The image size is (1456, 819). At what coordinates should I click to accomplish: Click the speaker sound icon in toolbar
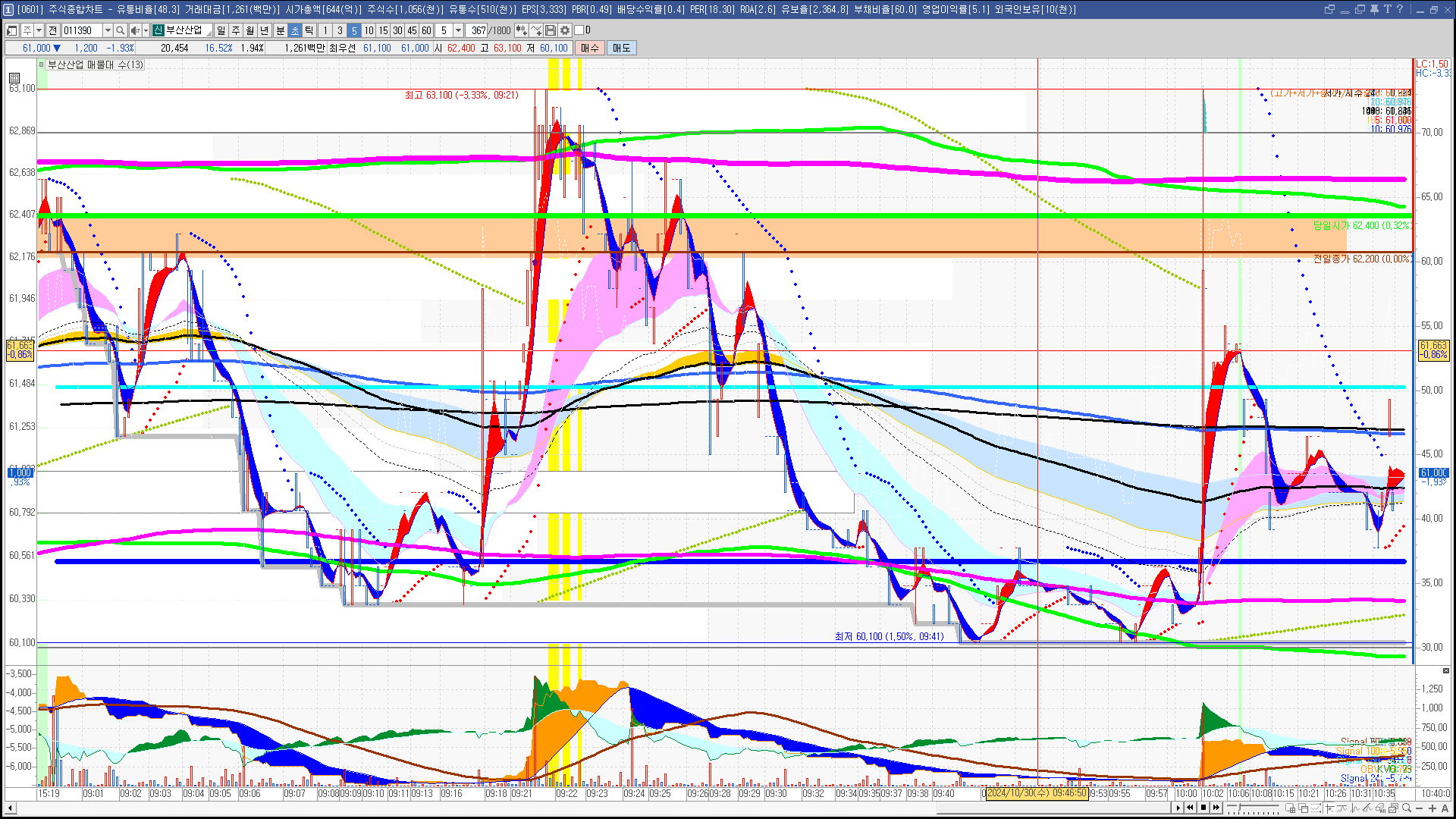pos(134,30)
